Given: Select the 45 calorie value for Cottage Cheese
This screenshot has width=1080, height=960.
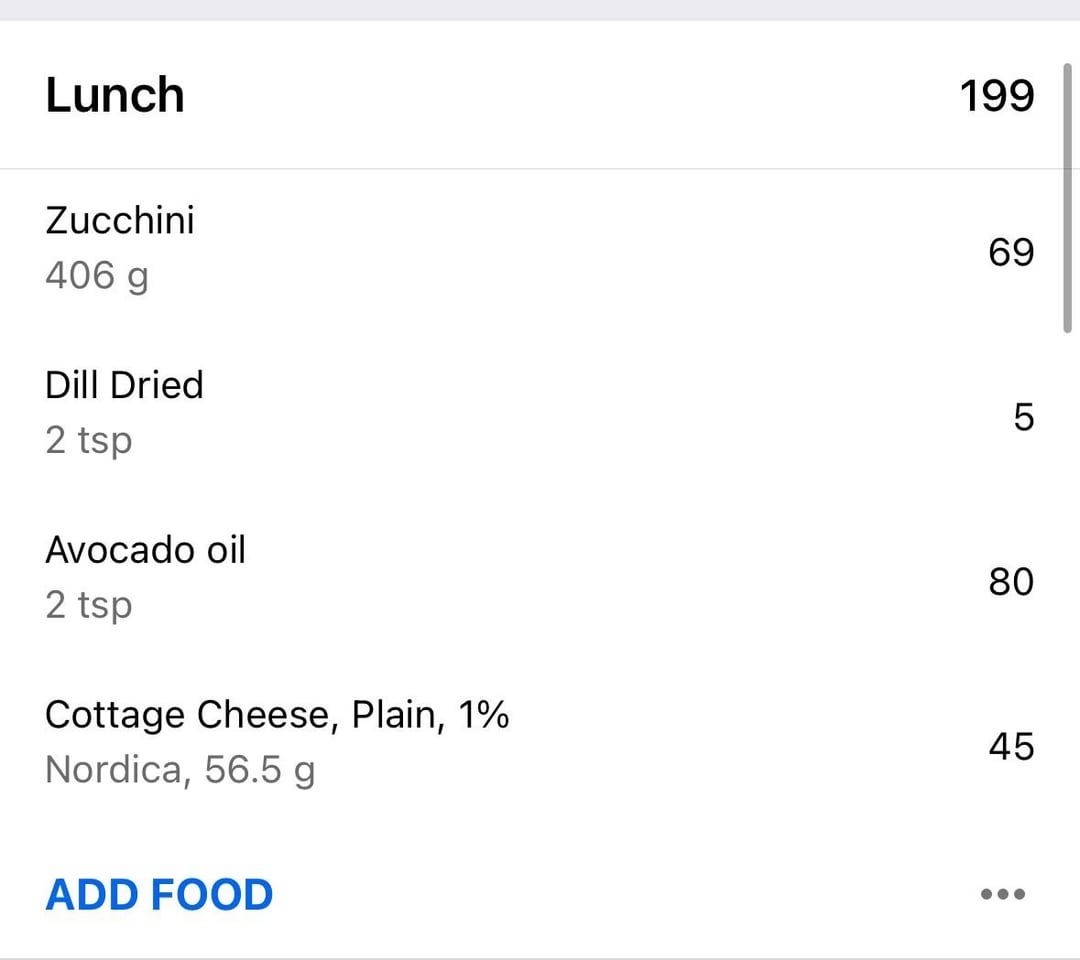Looking at the screenshot, I should tap(1010, 747).
